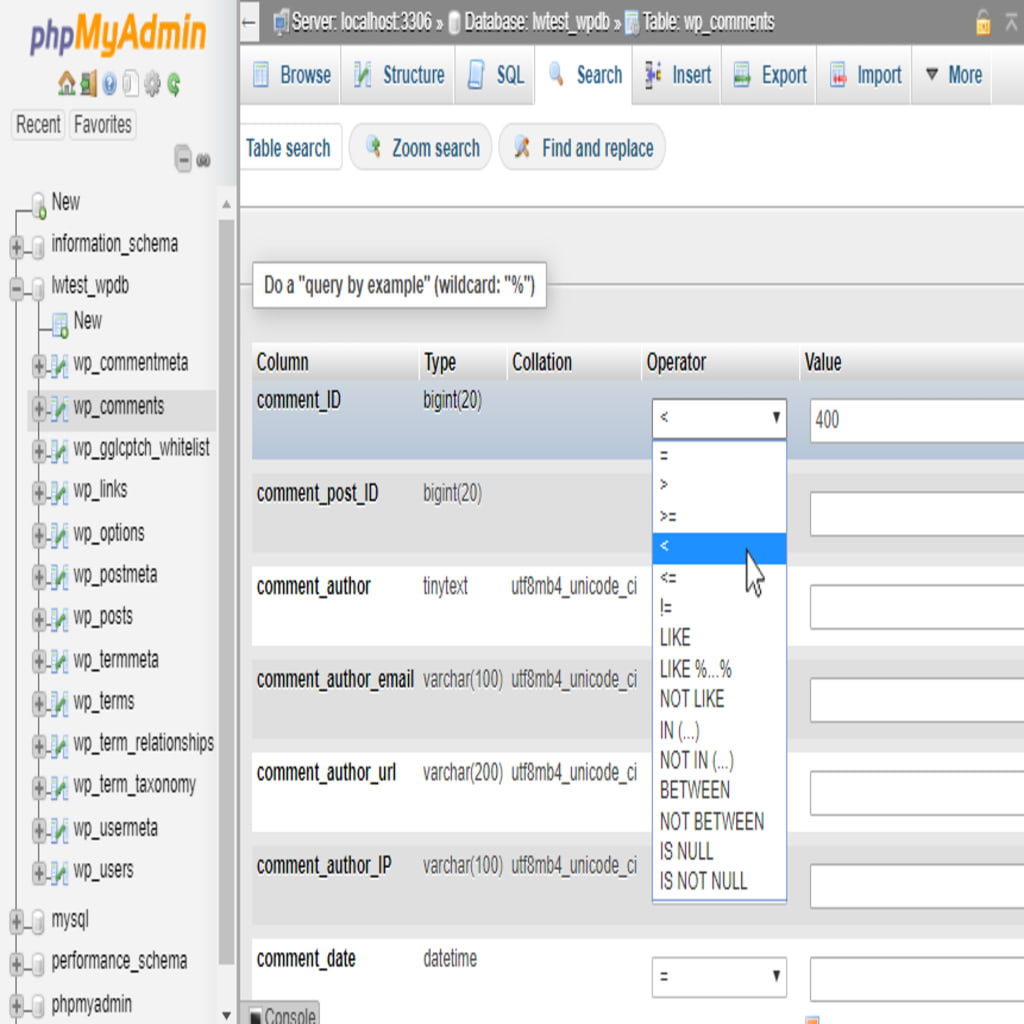This screenshot has height=1024, width=1024.
Task: Click the Favorites button
Action: pos(103,125)
